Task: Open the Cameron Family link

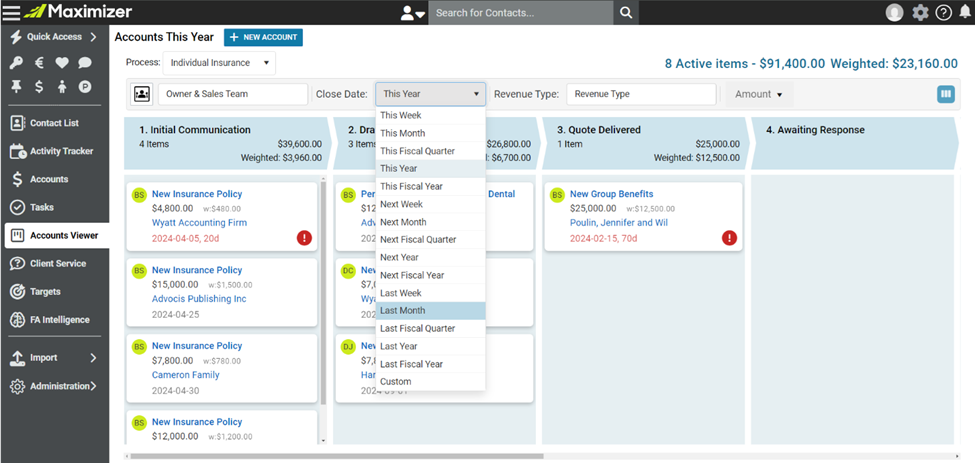Action: pyautogui.click(x=185, y=375)
